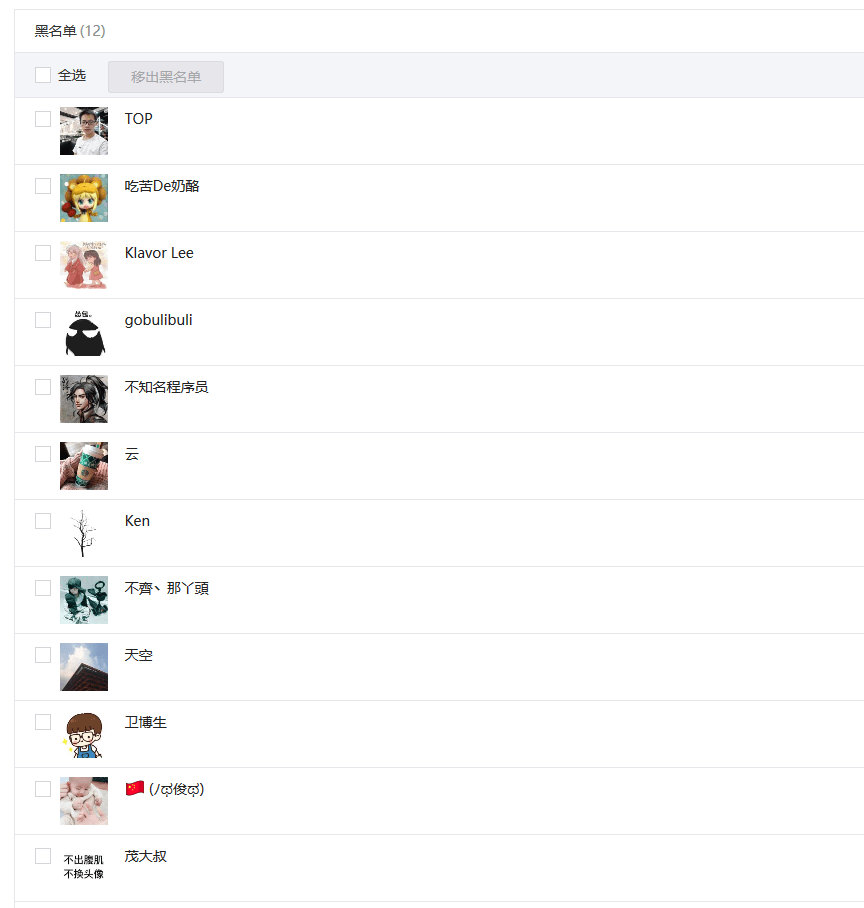Click the 移出黑名单 button
The height and width of the screenshot is (908, 864).
coord(166,76)
